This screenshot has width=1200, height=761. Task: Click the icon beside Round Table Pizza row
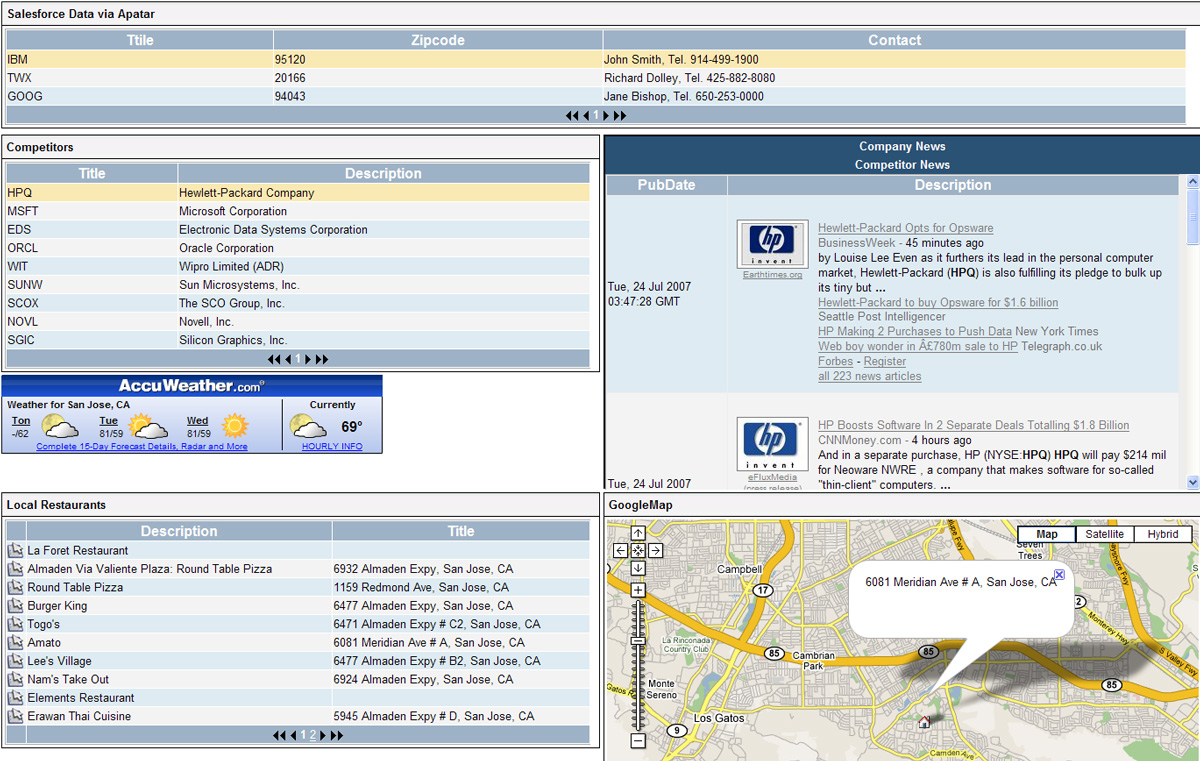[15, 587]
